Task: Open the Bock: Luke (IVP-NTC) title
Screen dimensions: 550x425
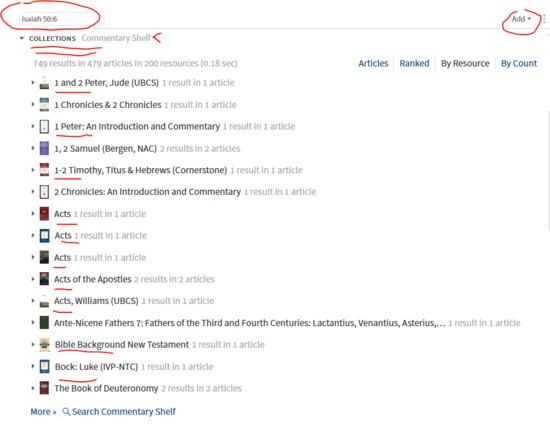Action: tap(96, 367)
